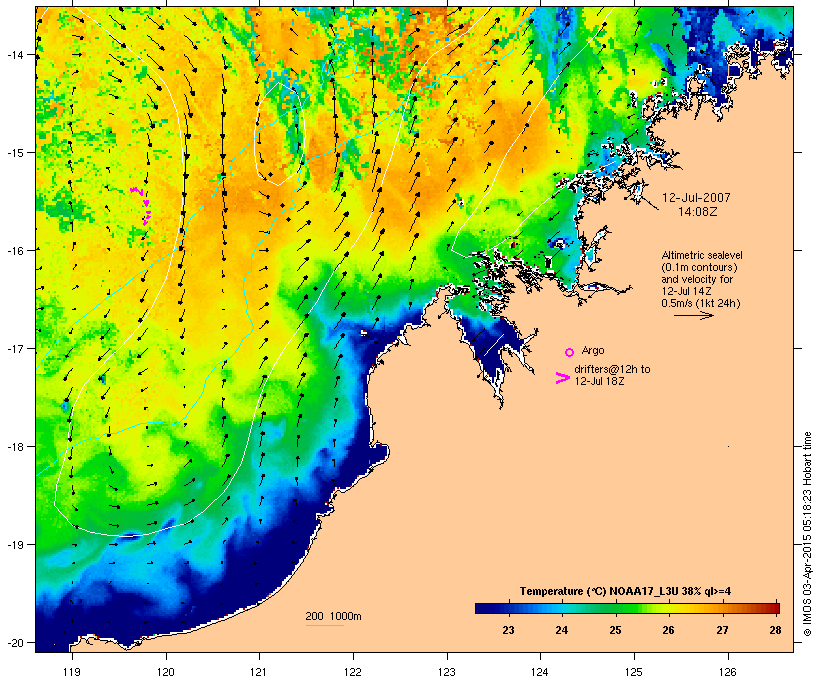Screen dimensions: 820x680
Task: Click the orange 27° section of colorbar
Action: pos(722,608)
